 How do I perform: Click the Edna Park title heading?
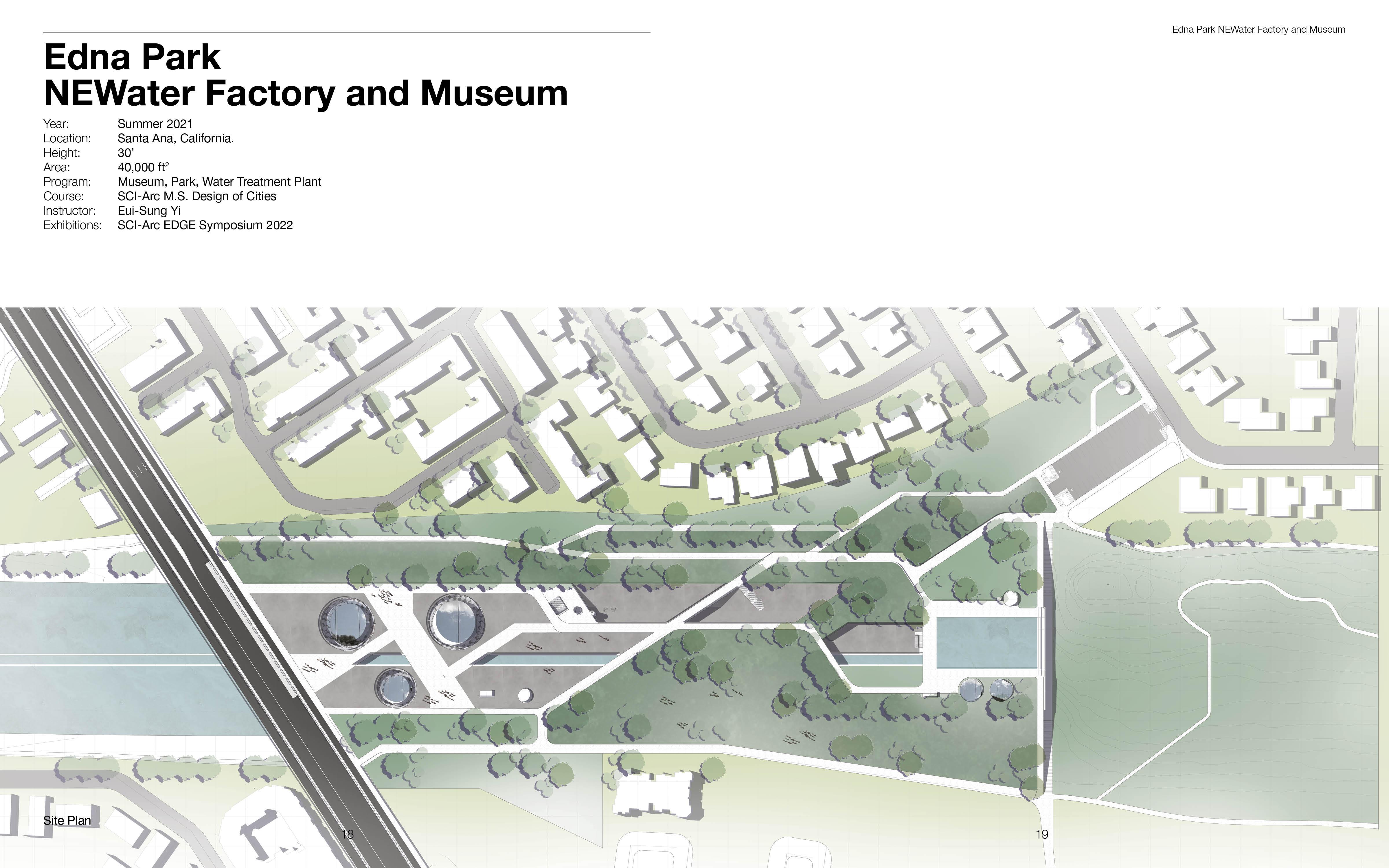click(x=132, y=57)
